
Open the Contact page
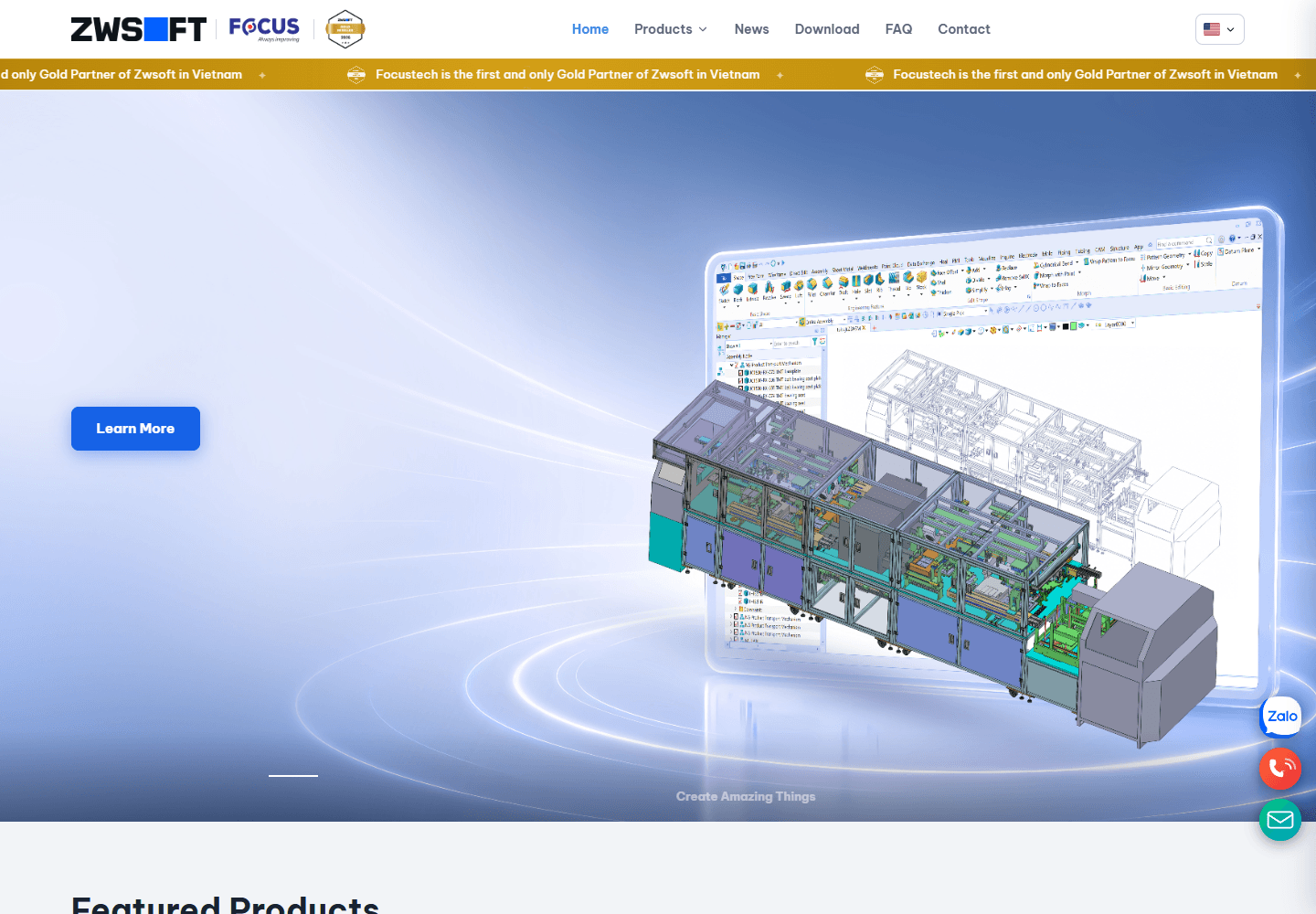pyautogui.click(x=964, y=29)
